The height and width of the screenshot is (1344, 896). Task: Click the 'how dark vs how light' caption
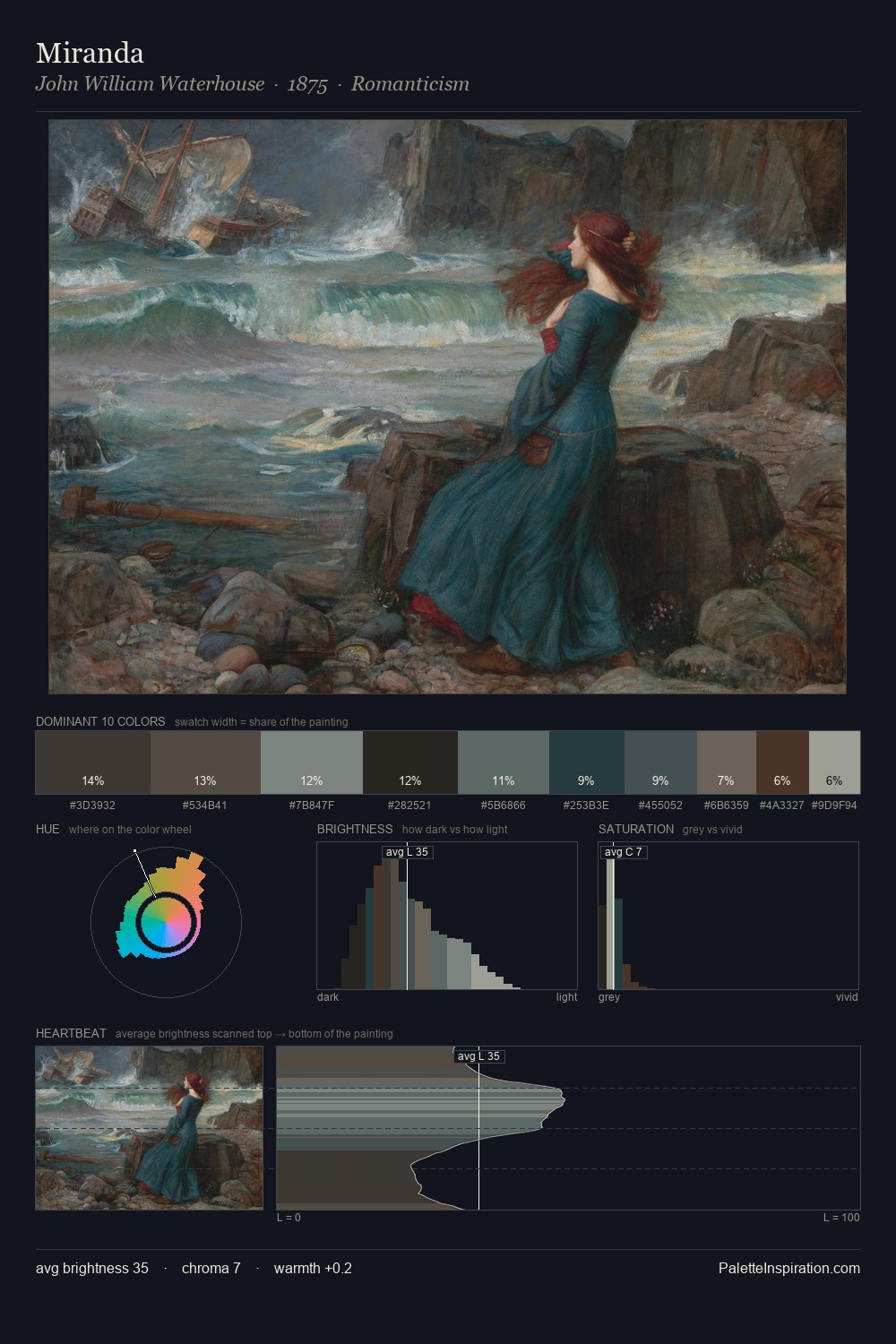(x=455, y=830)
